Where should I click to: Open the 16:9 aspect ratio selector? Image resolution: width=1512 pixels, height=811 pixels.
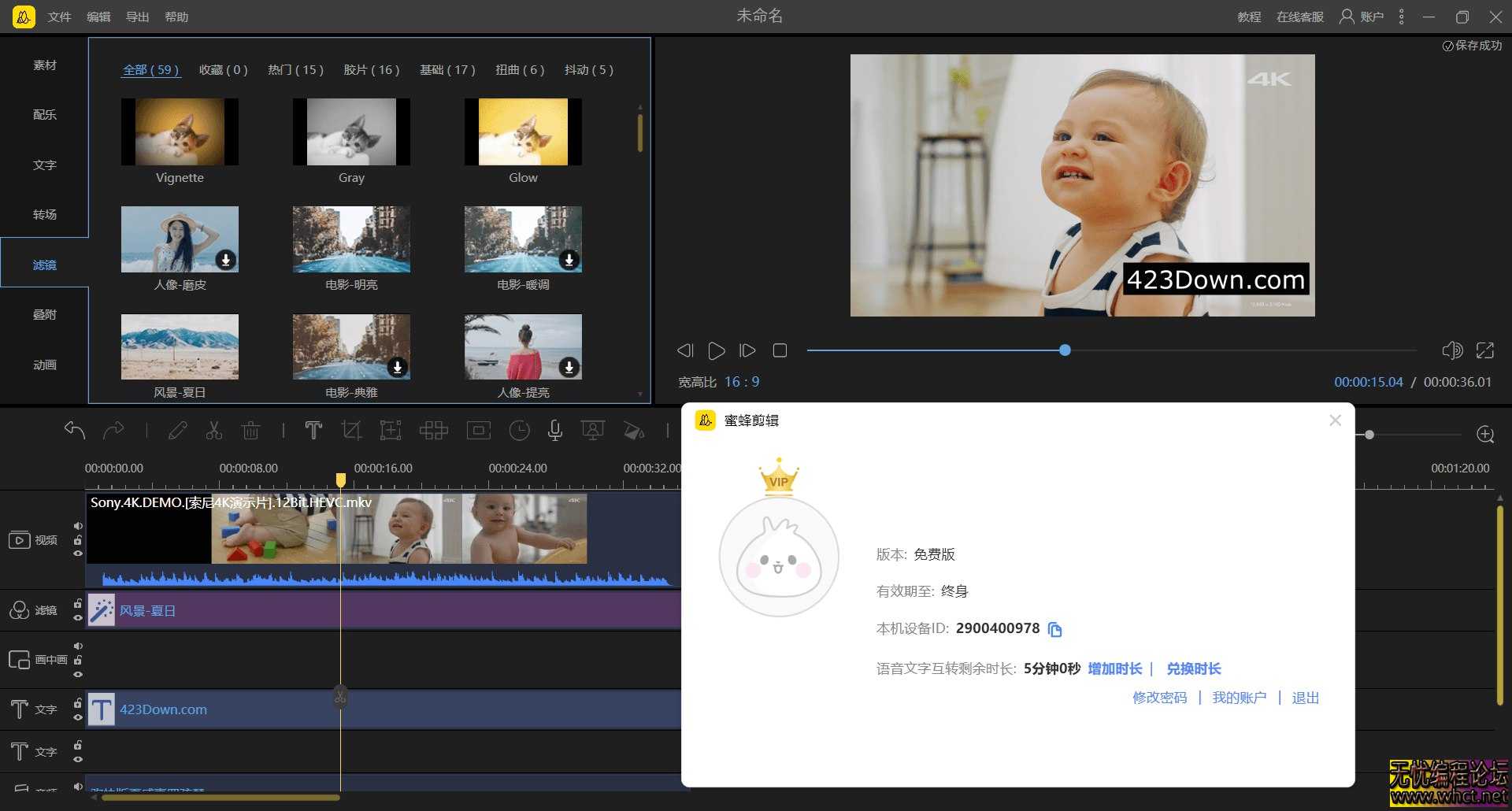[x=741, y=381]
